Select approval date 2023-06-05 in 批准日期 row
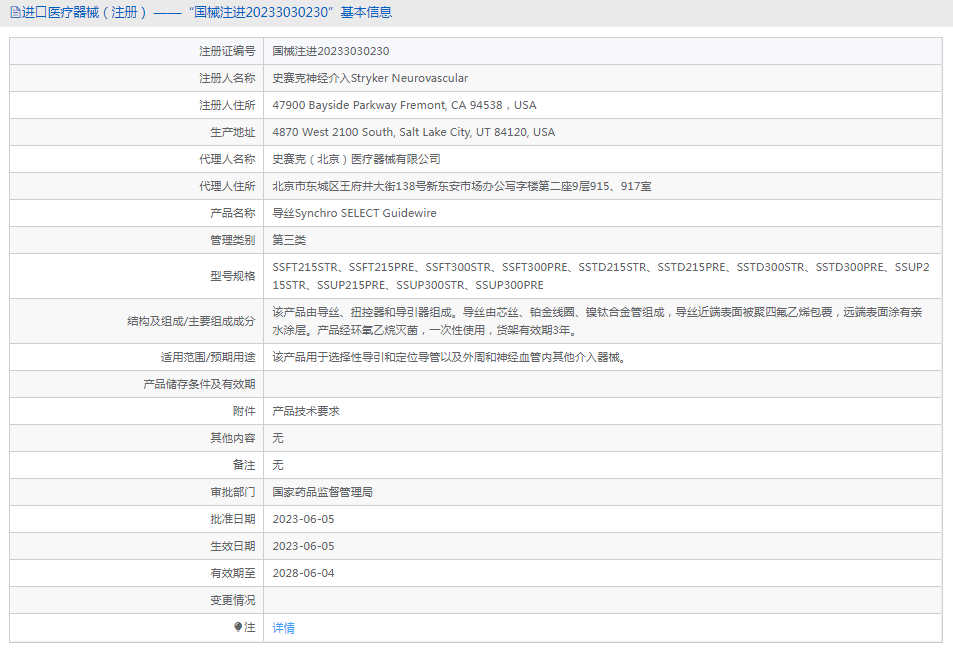 (303, 519)
